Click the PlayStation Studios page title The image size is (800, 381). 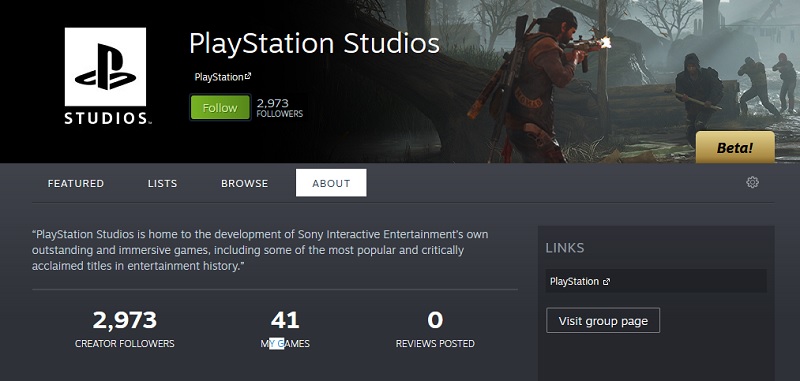coord(314,44)
